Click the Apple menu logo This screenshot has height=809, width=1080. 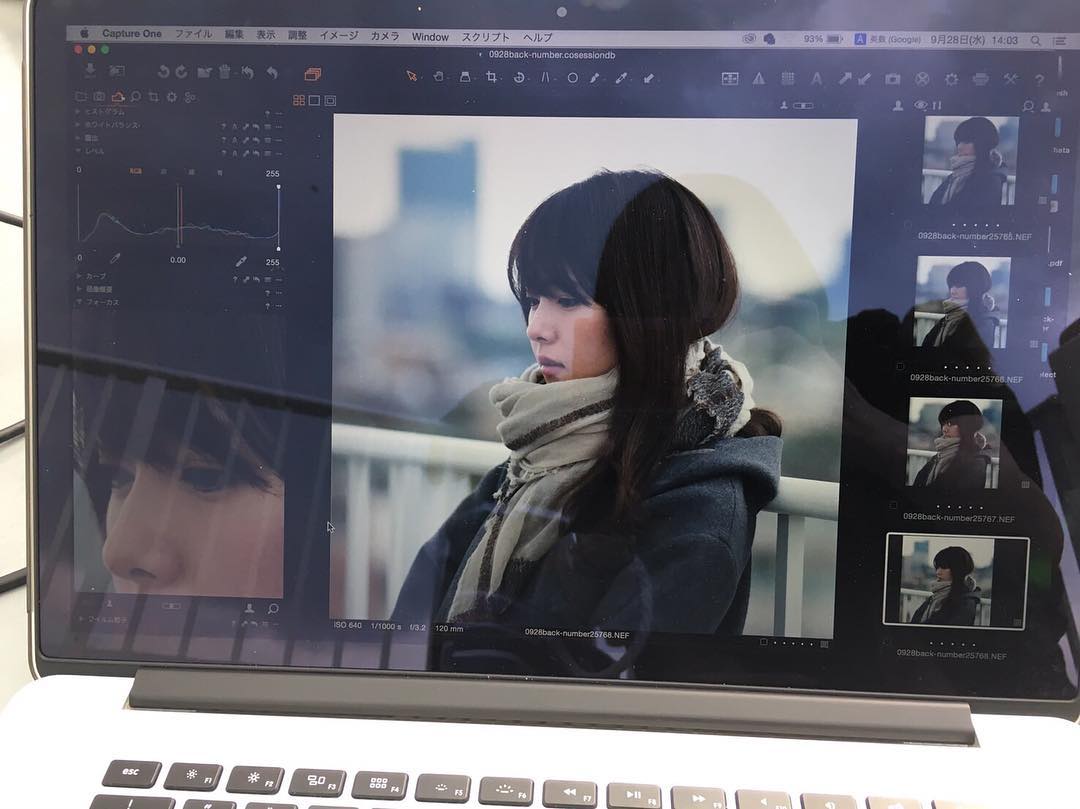[84, 32]
